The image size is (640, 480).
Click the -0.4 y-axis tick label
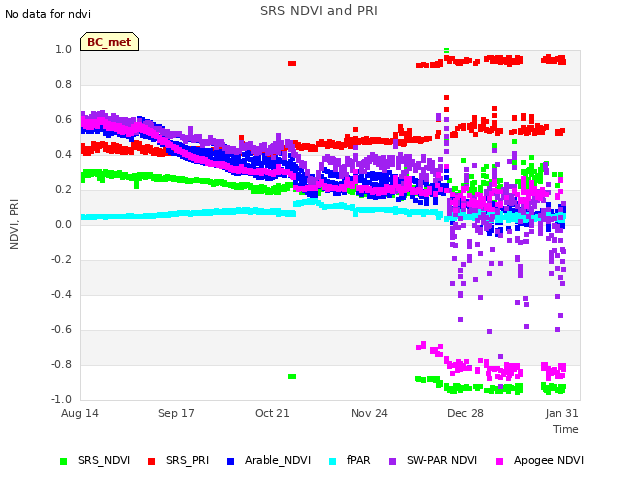(61, 294)
